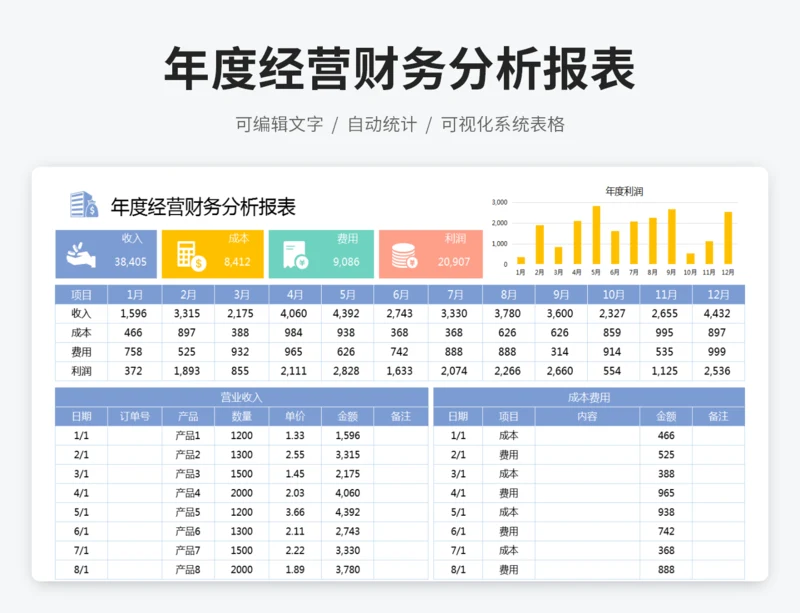The height and width of the screenshot is (613, 800).
Task: Select the 3.66 unit price cell
Action: (x=295, y=512)
